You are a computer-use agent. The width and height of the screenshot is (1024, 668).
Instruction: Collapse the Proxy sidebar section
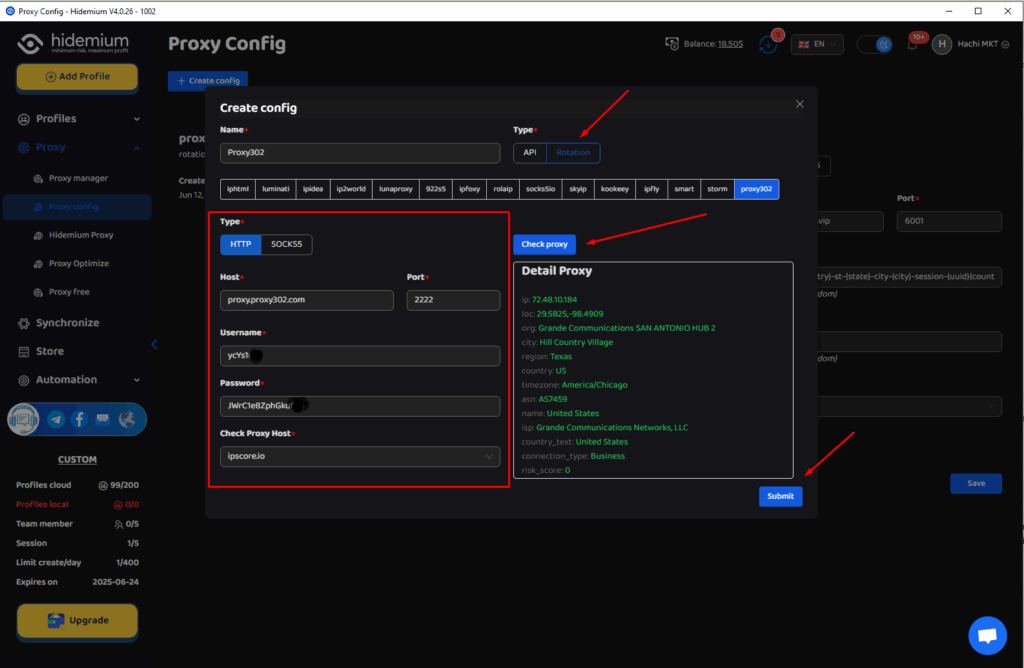pos(136,148)
